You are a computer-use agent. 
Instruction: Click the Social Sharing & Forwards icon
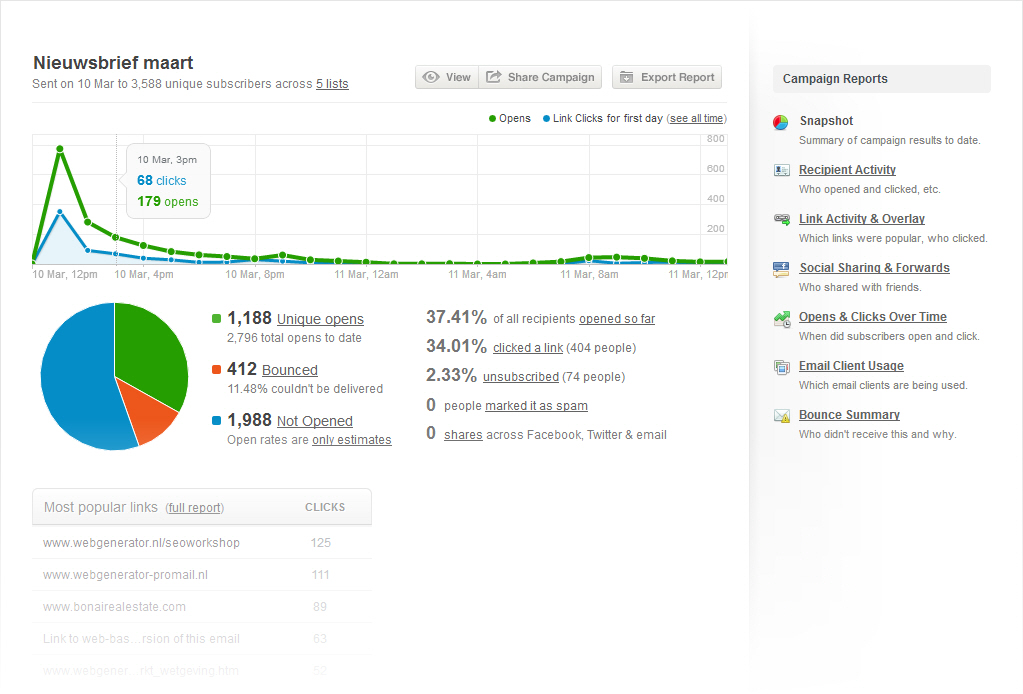click(x=781, y=268)
